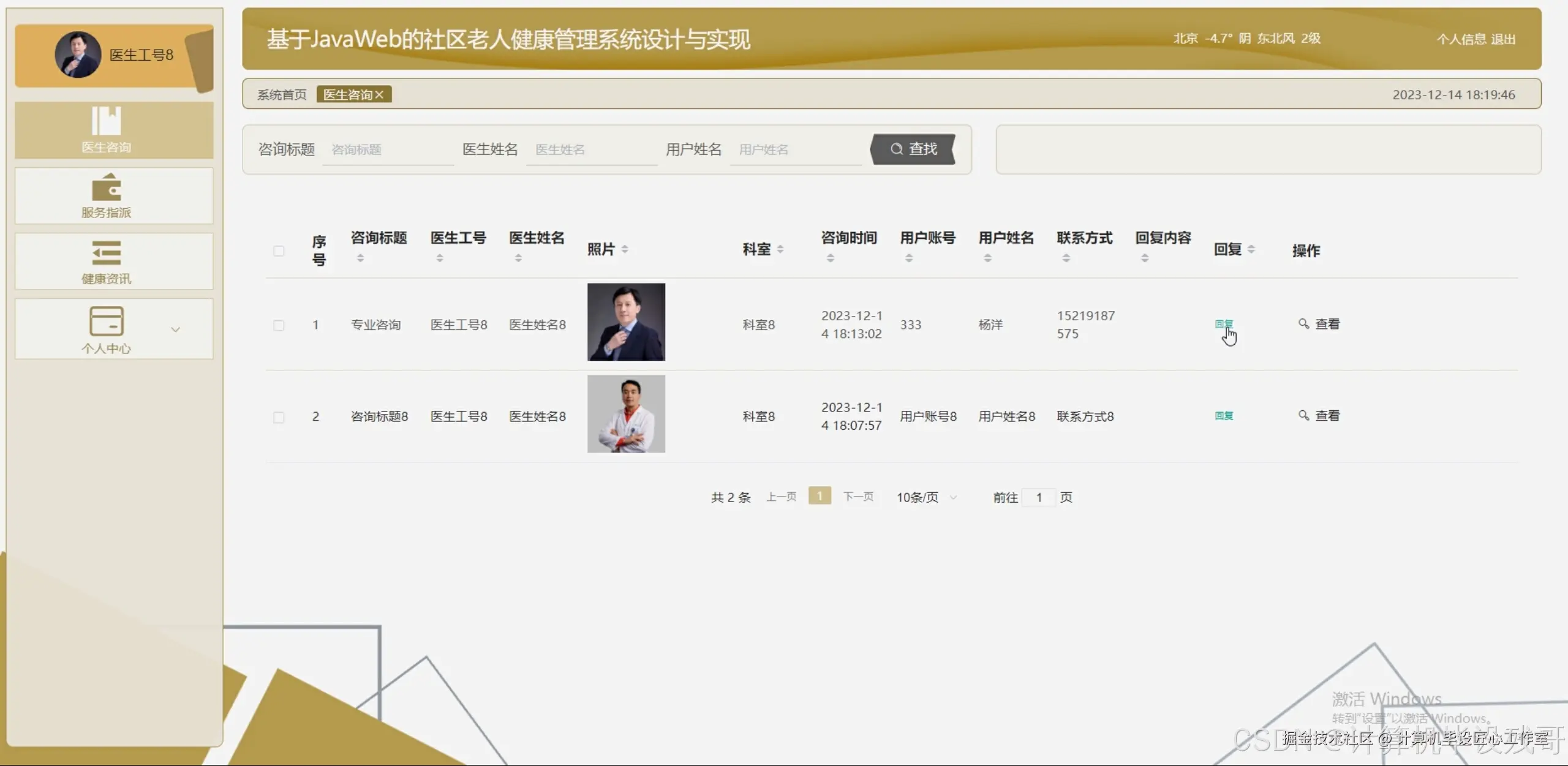Click the 回复 link in row 2
This screenshot has height=766, width=1568.
coord(1224,416)
